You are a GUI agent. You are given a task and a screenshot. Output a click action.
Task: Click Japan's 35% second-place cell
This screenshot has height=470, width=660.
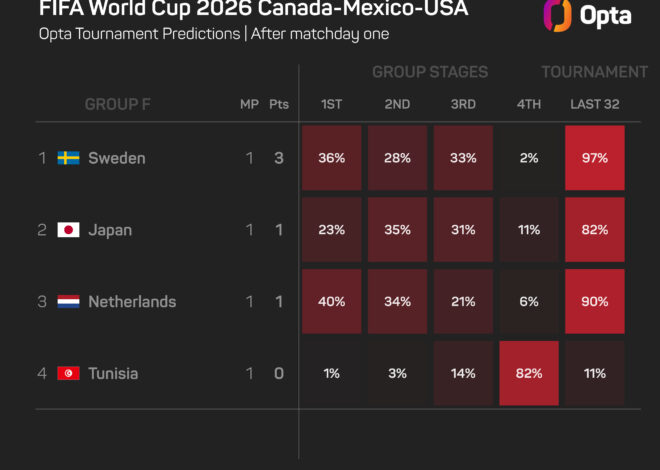coord(397,230)
